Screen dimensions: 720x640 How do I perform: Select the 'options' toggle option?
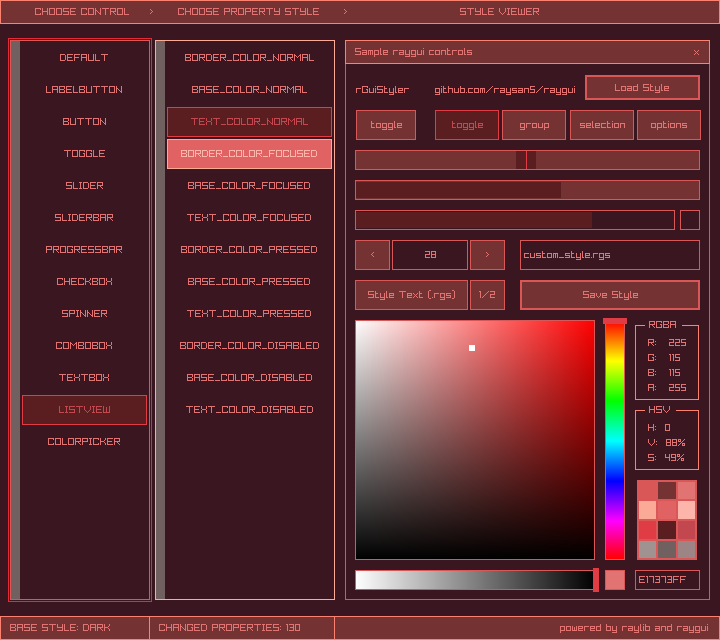(668, 125)
